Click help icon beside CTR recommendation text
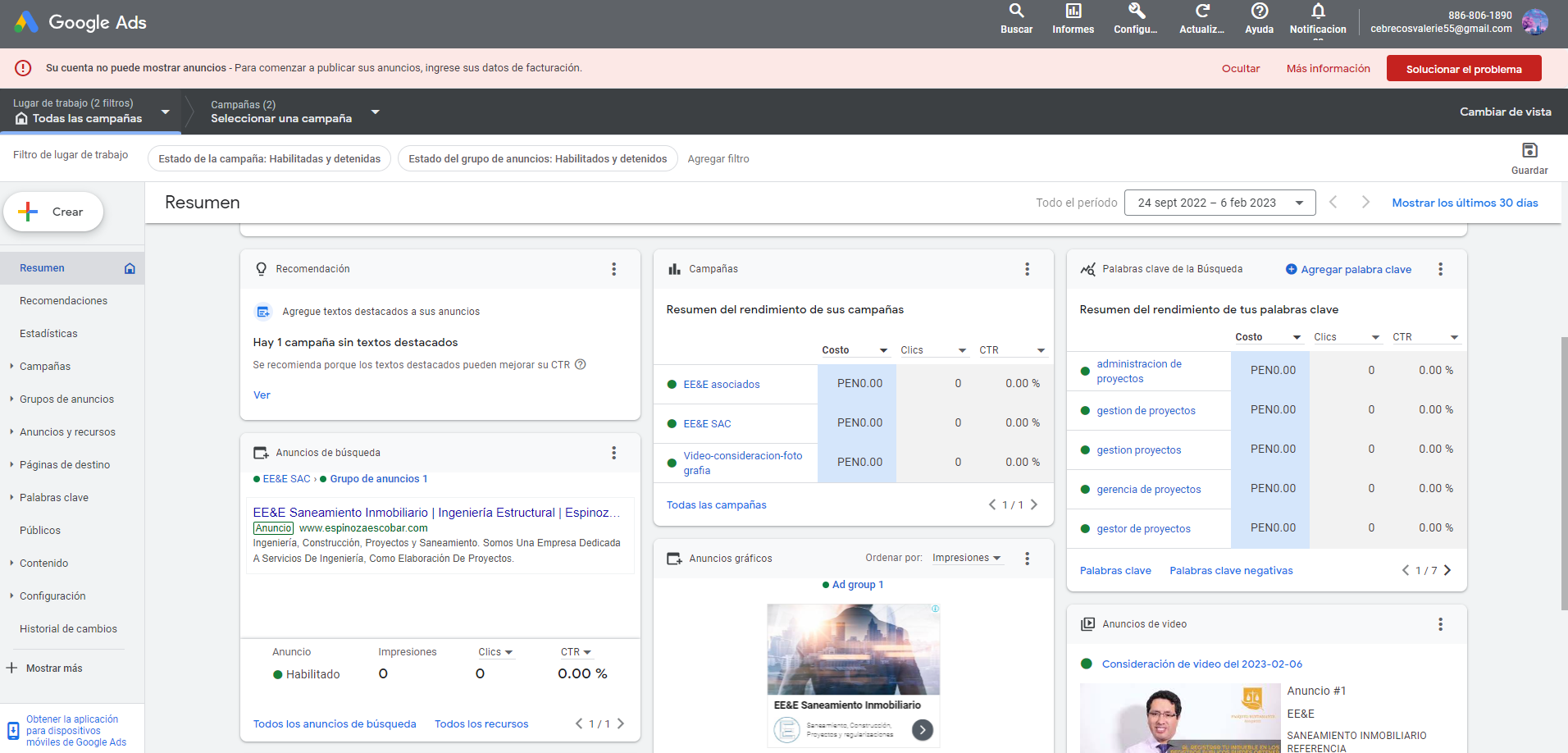 click(x=581, y=365)
